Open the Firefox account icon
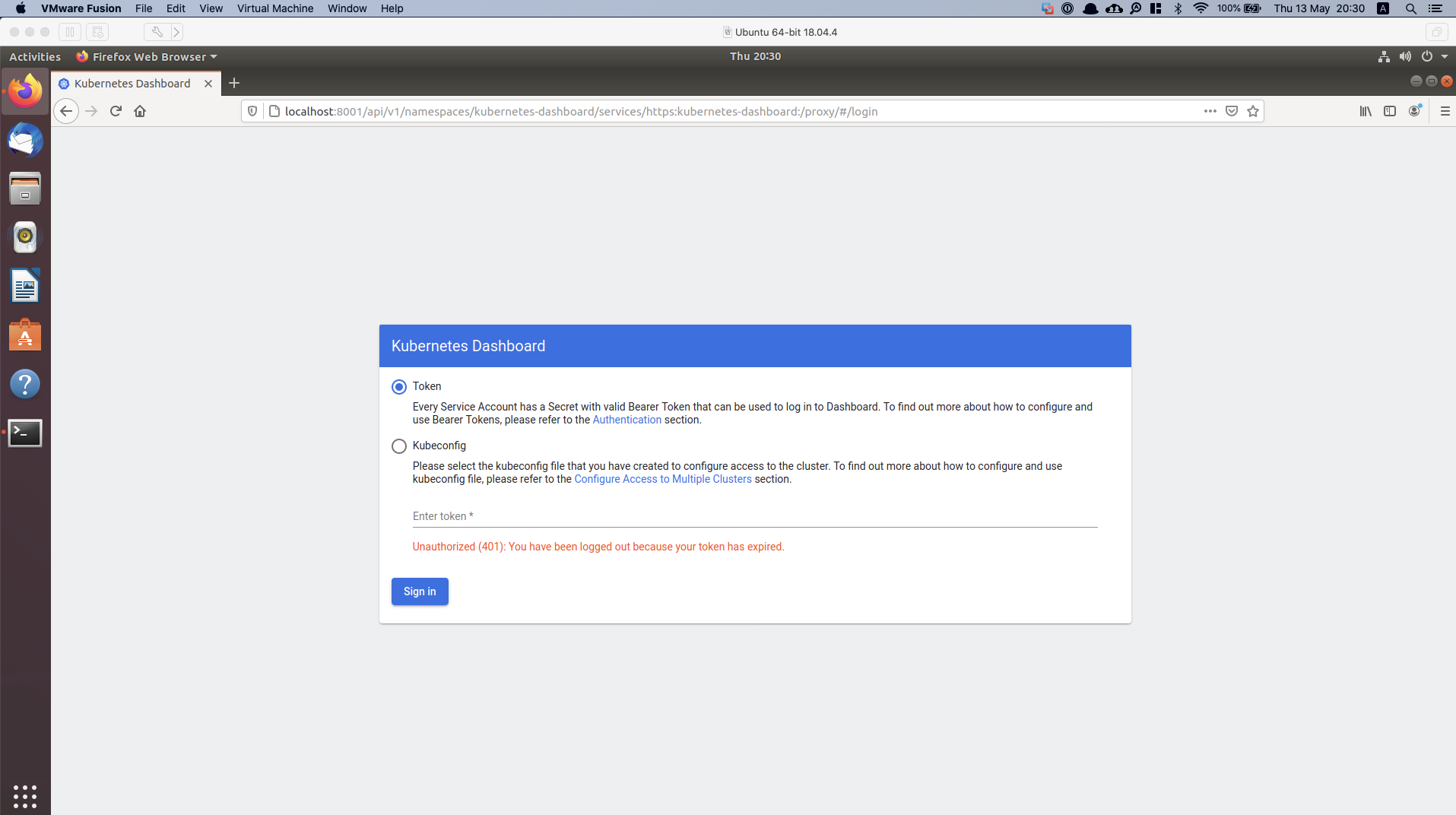1456x815 pixels. (x=1414, y=111)
